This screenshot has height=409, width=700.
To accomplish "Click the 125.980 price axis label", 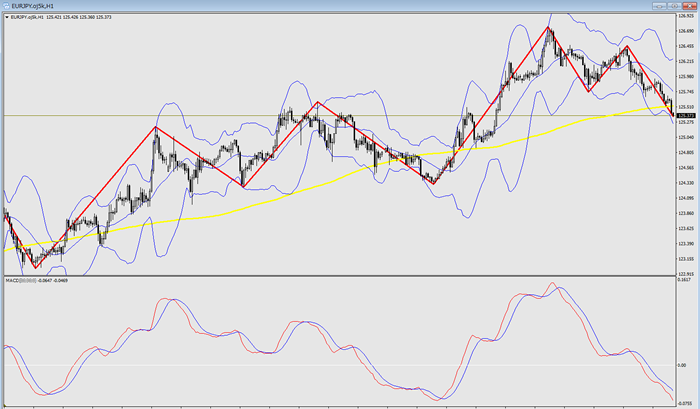I will point(685,76).
